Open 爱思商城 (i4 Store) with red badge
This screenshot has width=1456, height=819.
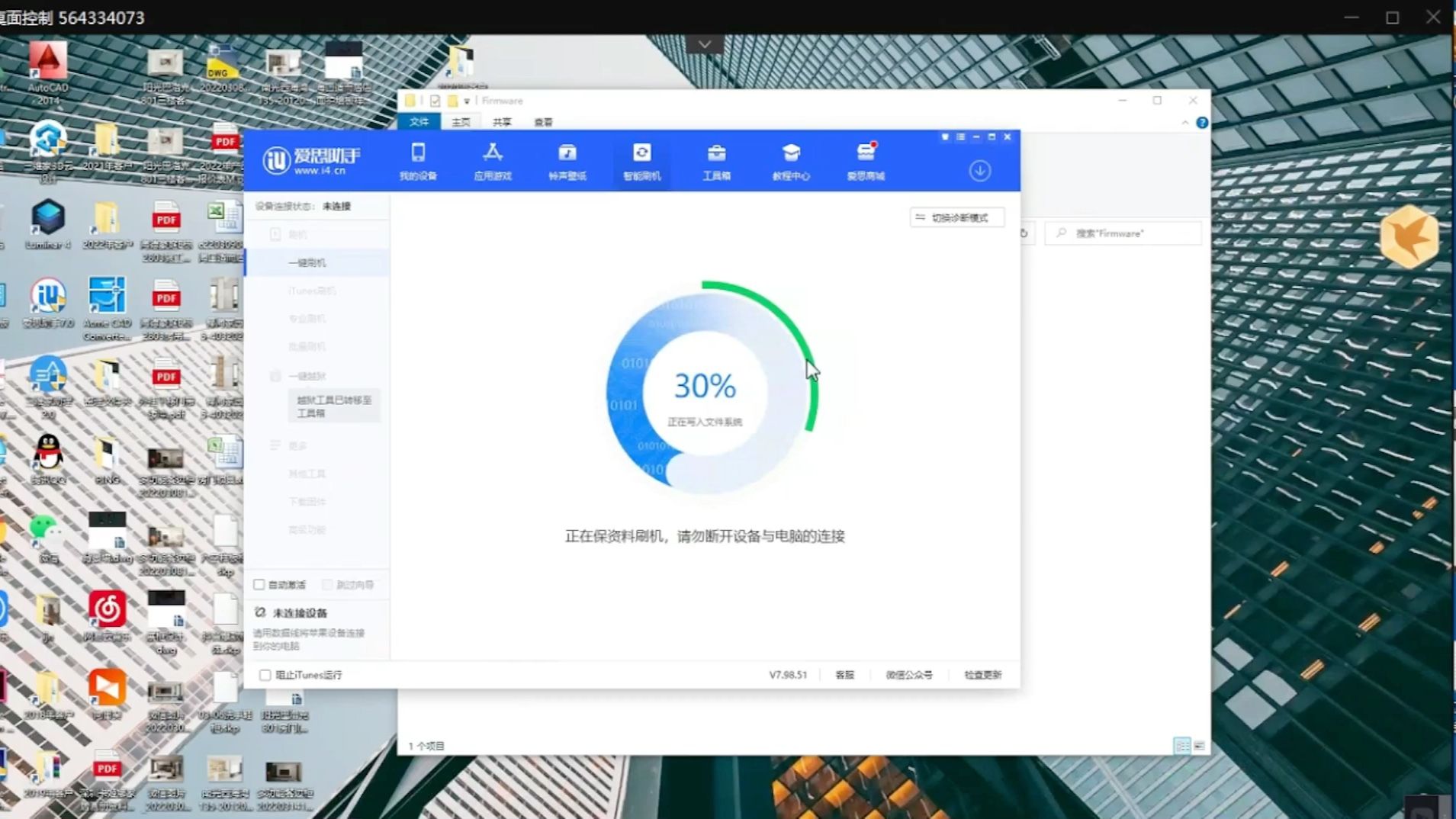(866, 162)
